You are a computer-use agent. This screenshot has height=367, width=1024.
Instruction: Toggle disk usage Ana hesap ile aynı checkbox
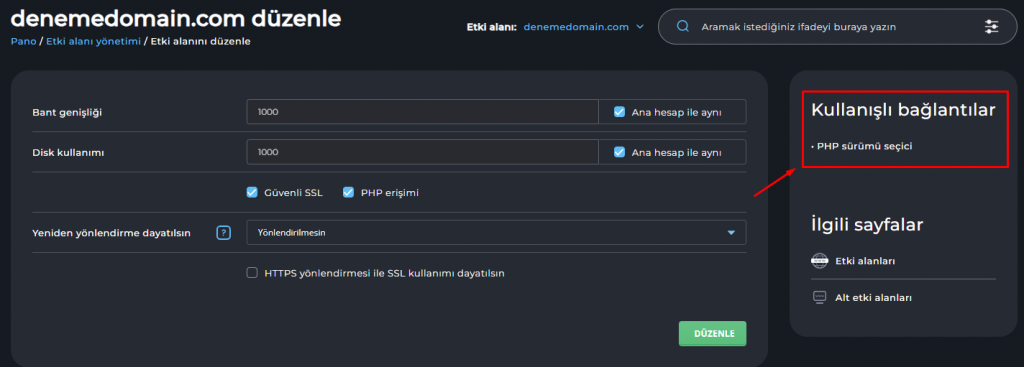pyautogui.click(x=620, y=152)
